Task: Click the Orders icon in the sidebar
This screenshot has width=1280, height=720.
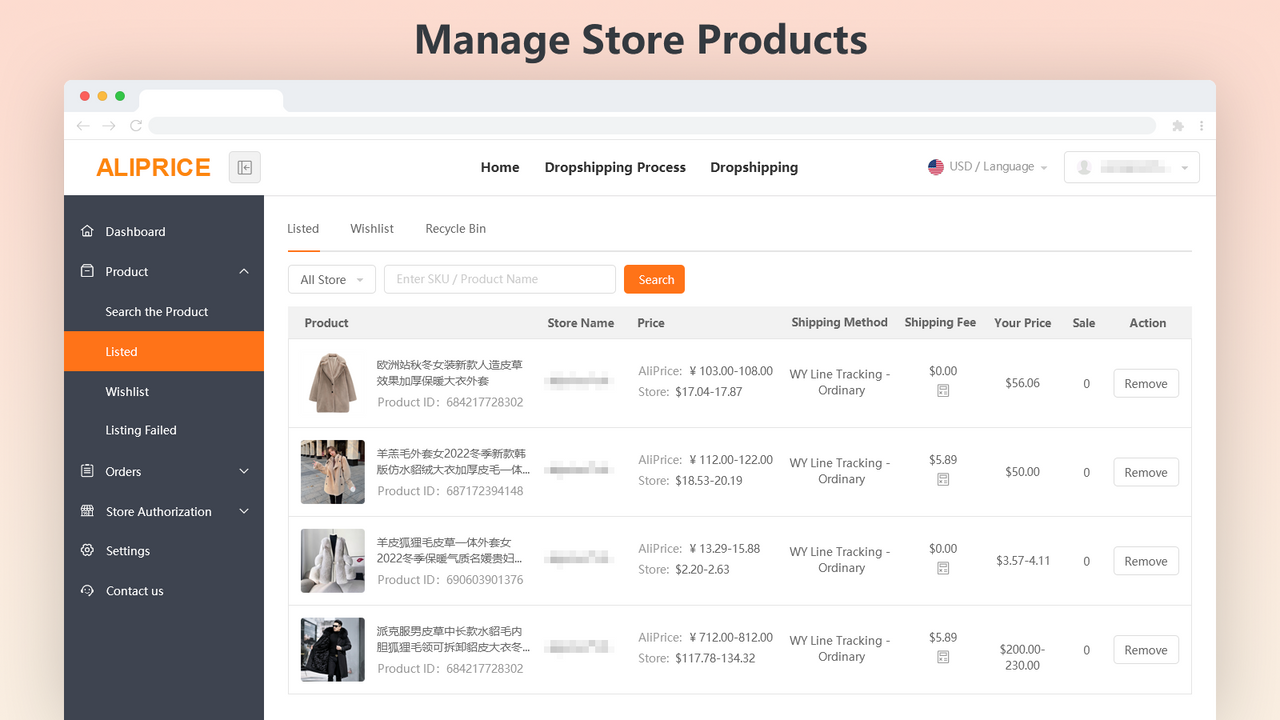Action: pyautogui.click(x=88, y=471)
